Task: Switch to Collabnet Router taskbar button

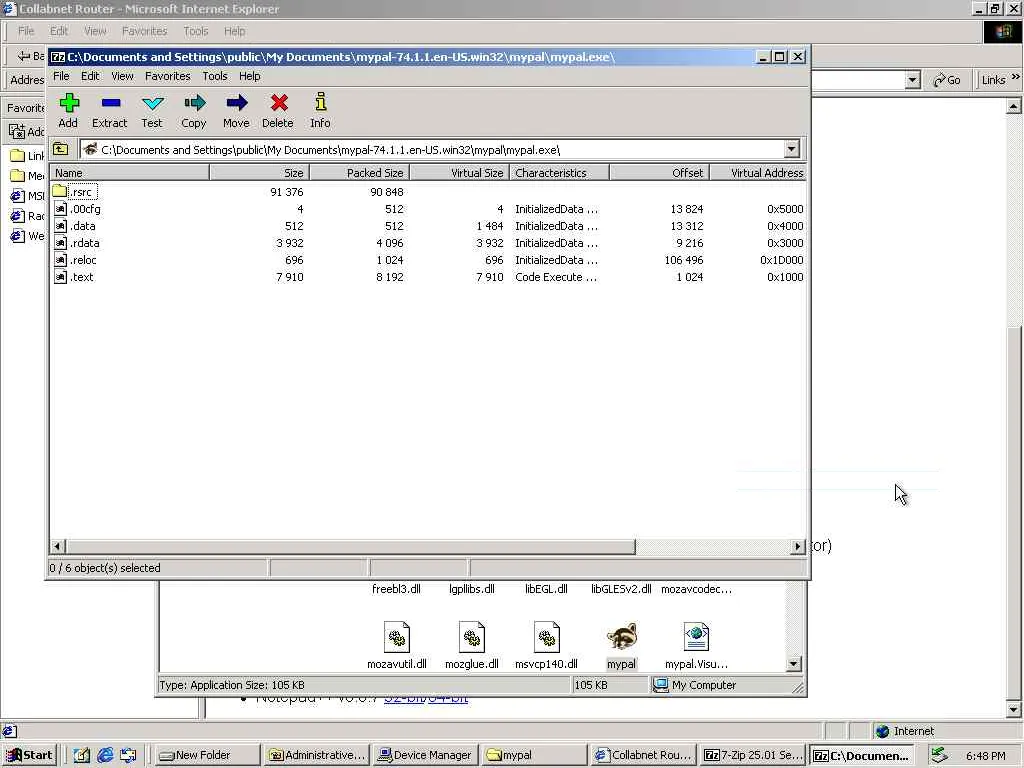Action: pos(643,755)
